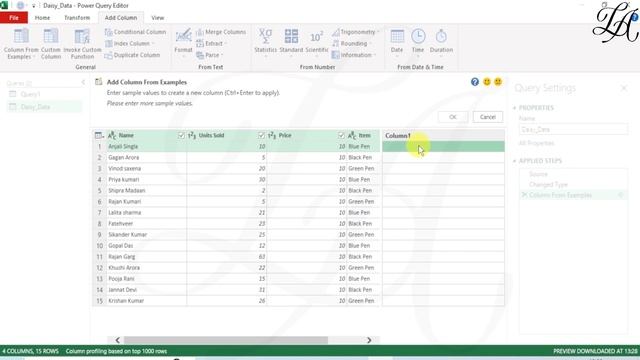This screenshot has height=360, width=640.
Task: Open Parse dropdown
Action: coord(222,55)
